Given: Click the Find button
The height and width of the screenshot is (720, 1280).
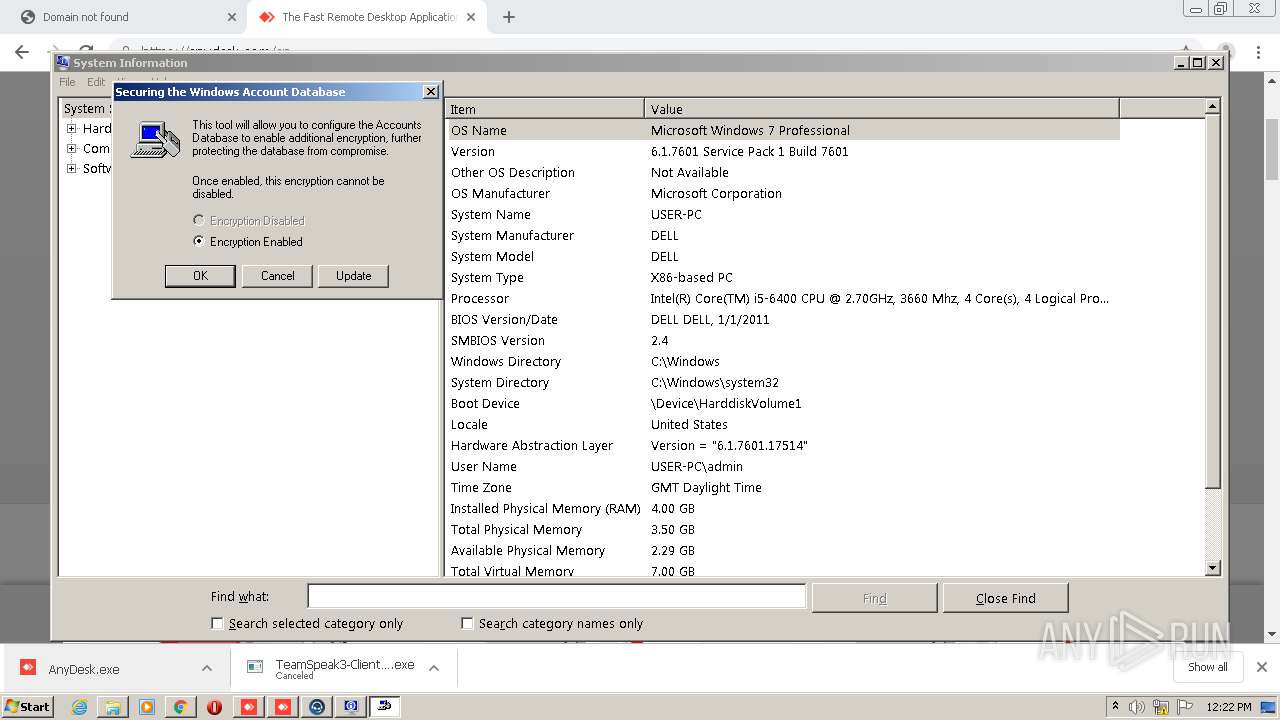Looking at the screenshot, I should tap(874, 598).
